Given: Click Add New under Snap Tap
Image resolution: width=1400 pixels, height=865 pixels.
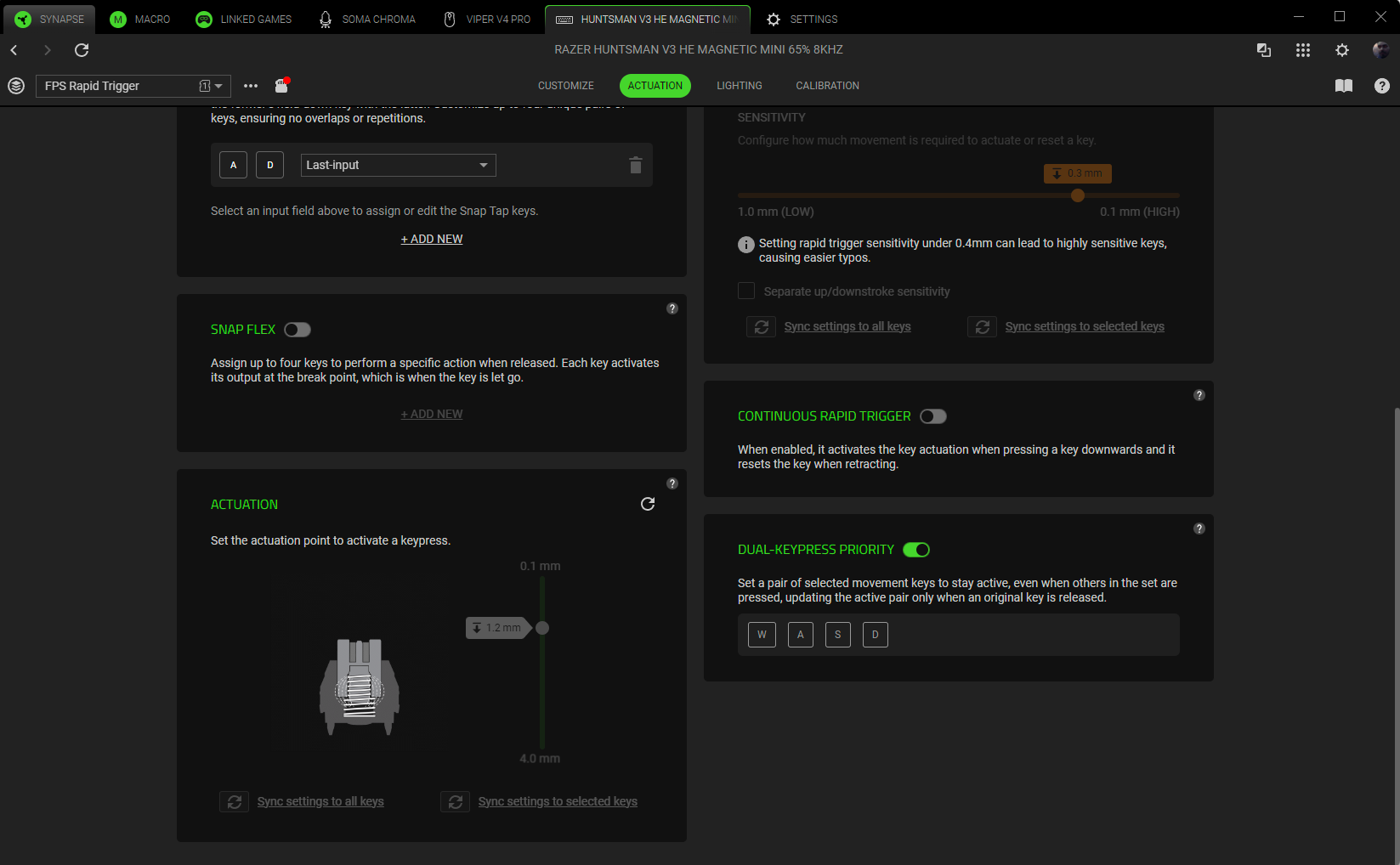Looking at the screenshot, I should point(432,239).
